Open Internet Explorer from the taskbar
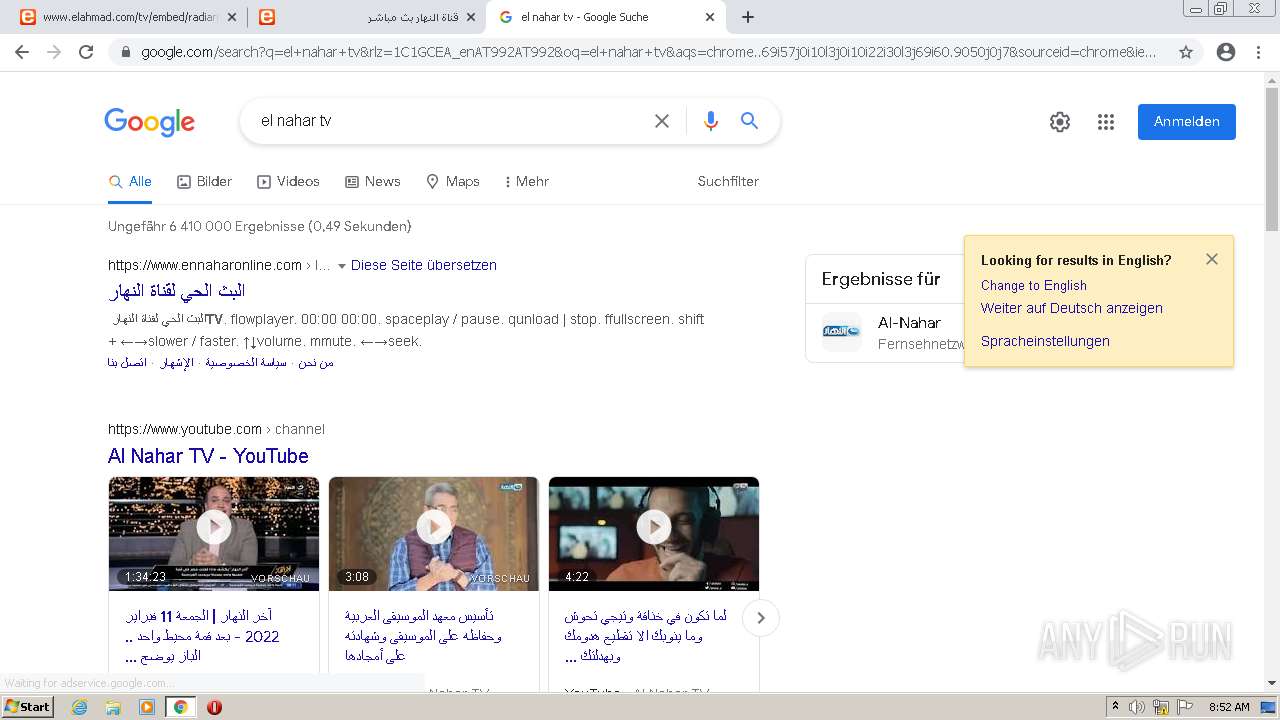The height and width of the screenshot is (720, 1280). coord(80,707)
